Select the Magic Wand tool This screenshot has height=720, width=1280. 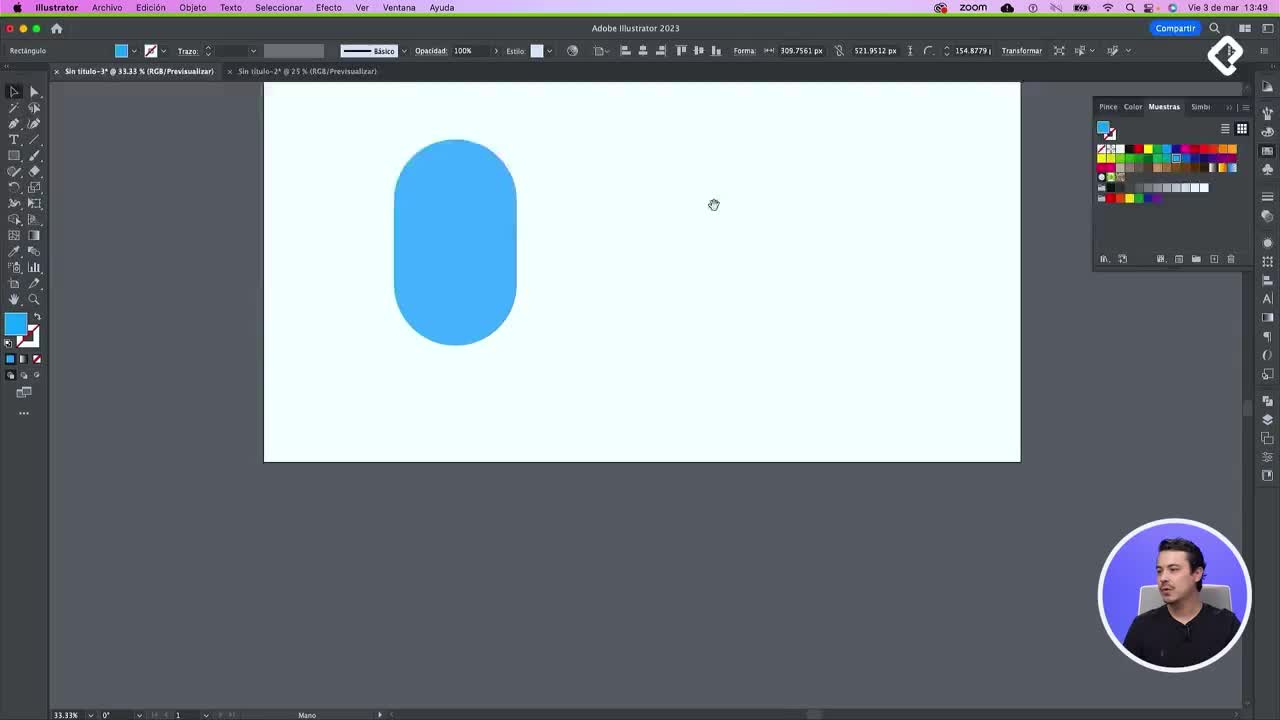pos(14,108)
